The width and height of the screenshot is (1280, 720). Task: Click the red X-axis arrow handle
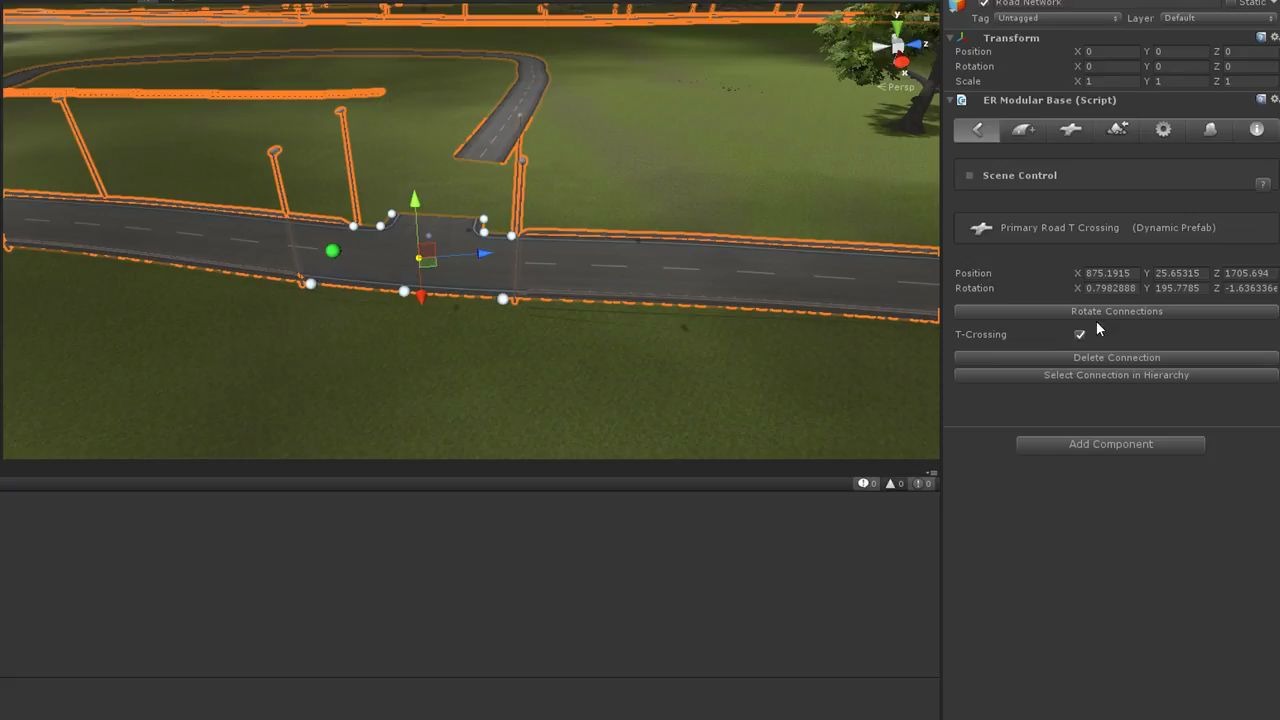421,296
